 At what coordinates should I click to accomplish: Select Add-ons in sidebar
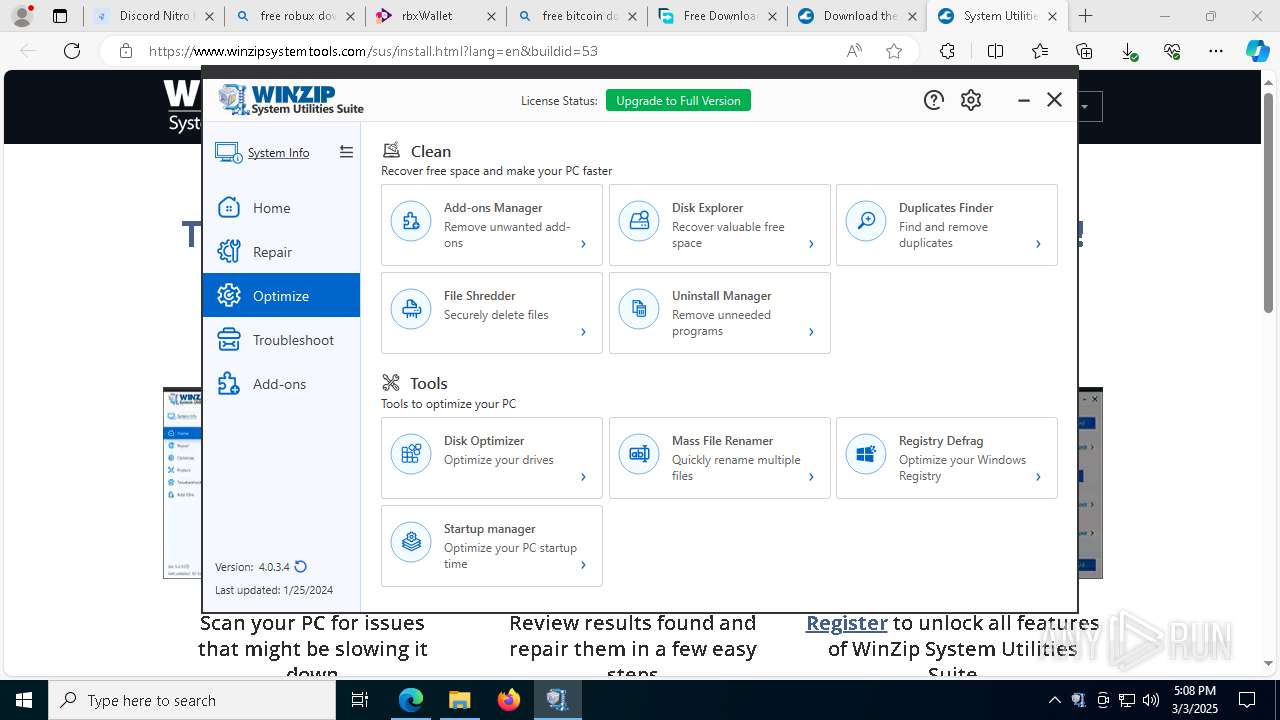[281, 384]
